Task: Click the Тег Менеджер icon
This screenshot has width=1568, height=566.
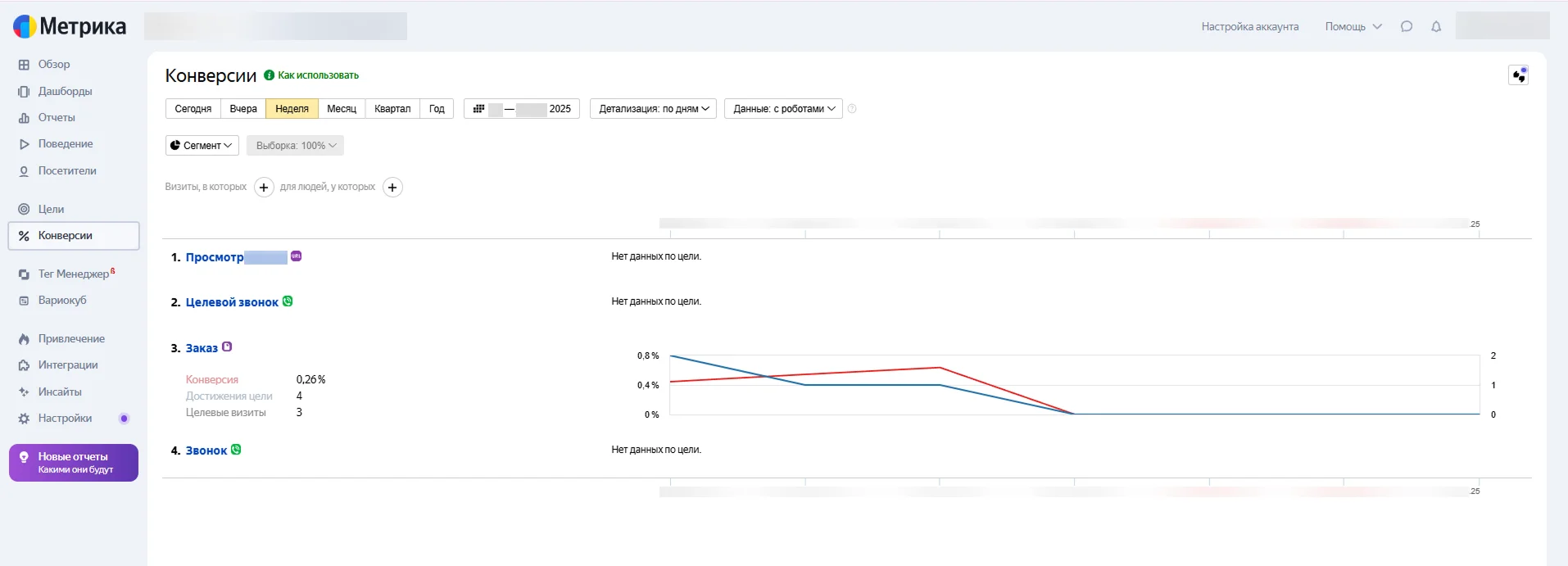Action: point(24,274)
